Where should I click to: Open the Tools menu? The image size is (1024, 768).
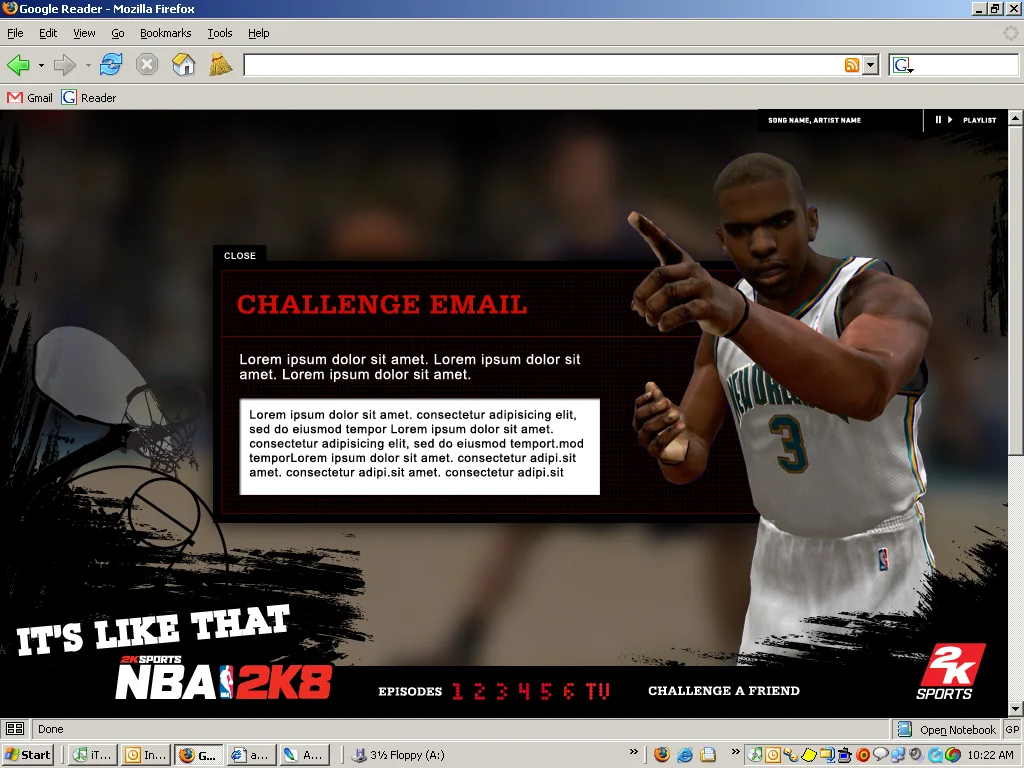pos(220,33)
